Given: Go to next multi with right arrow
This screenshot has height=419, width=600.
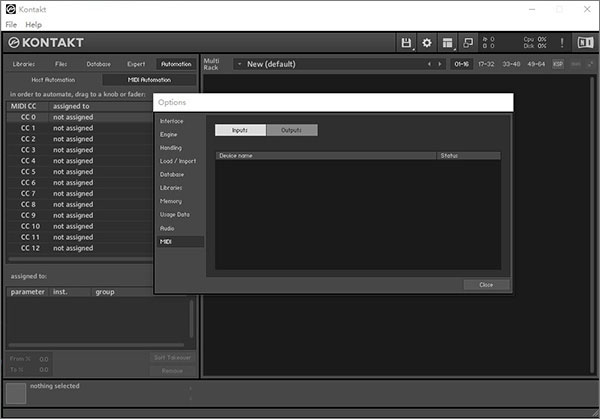Looking at the screenshot, I should [440, 64].
